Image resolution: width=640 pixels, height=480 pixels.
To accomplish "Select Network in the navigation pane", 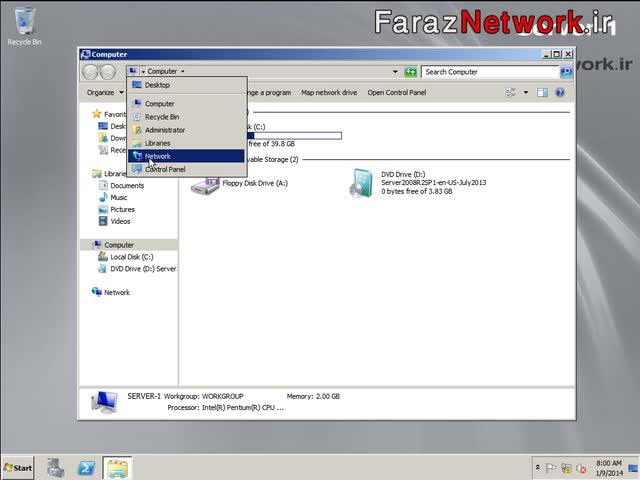I will coord(117,292).
